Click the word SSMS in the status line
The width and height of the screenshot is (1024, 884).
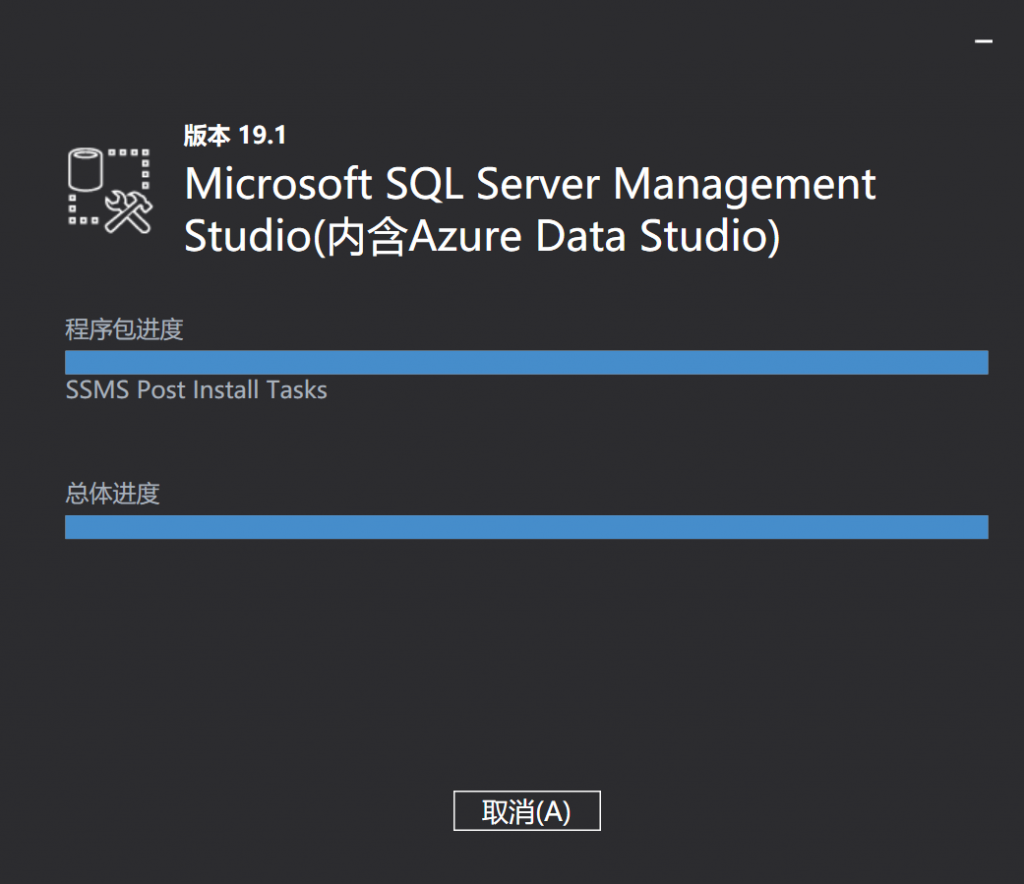[96, 390]
